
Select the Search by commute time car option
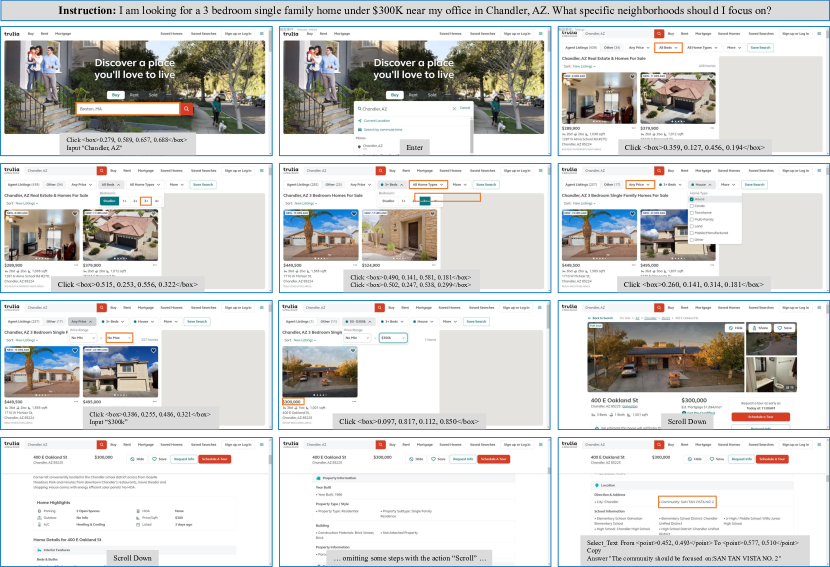click(383, 129)
